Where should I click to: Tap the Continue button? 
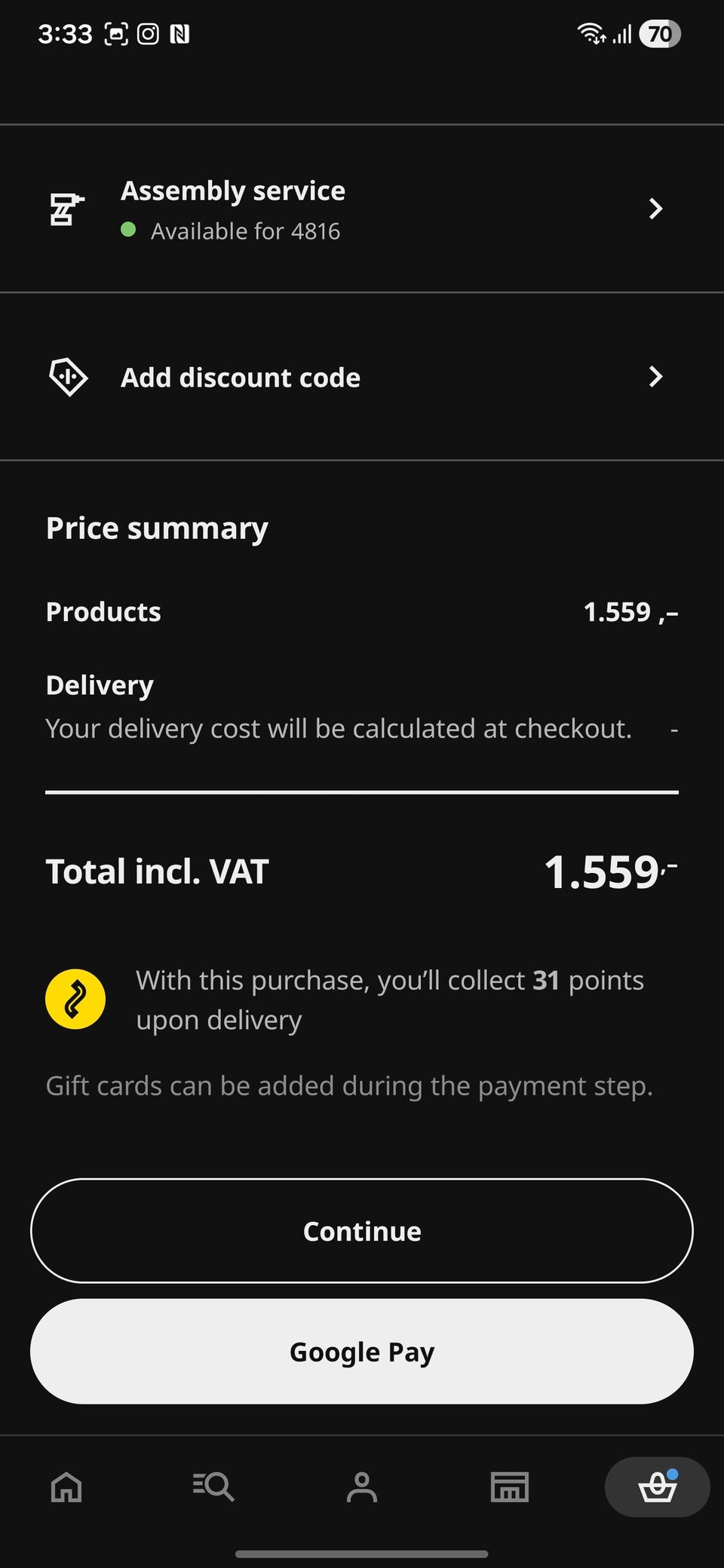coord(362,1231)
